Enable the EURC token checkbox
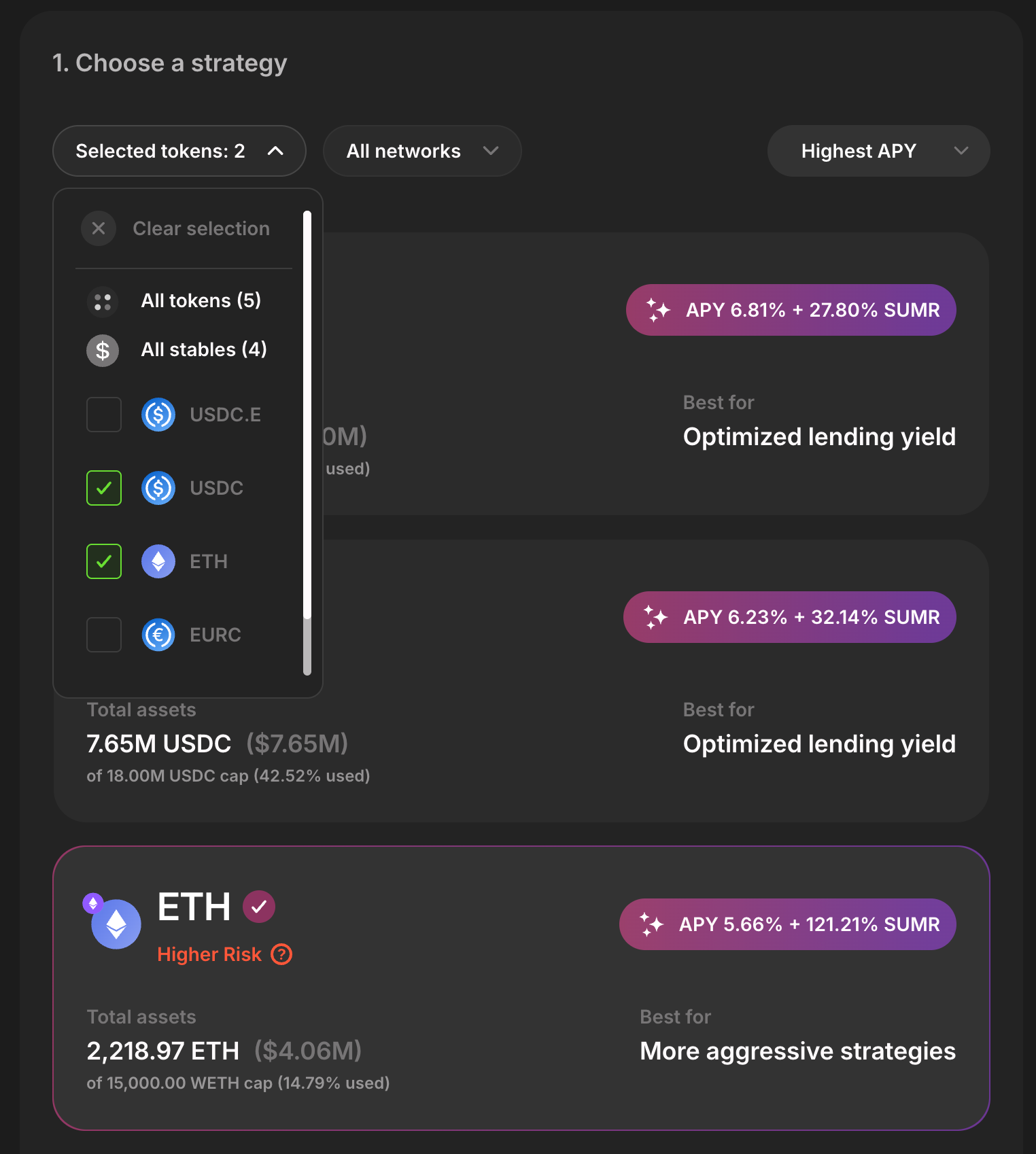 click(104, 635)
